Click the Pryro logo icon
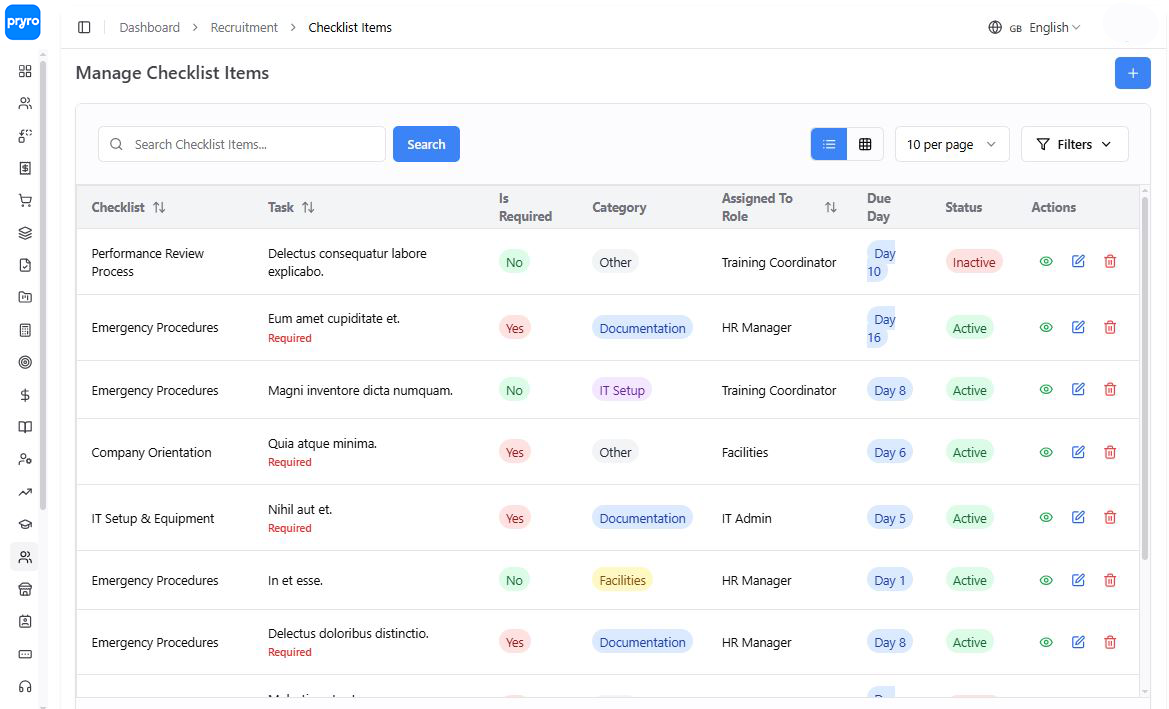This screenshot has width=1169, height=709. click(22, 22)
